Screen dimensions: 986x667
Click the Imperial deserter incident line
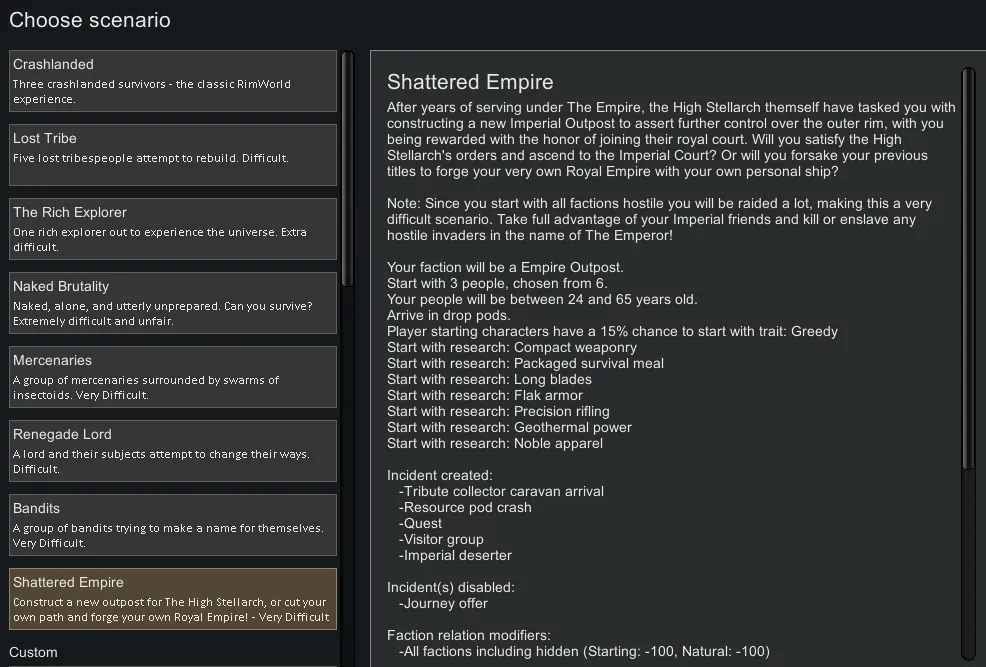coord(456,555)
